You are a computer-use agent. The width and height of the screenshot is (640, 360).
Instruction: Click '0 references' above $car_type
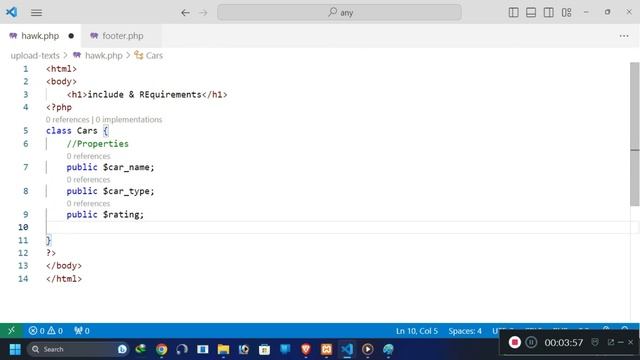click(88, 180)
